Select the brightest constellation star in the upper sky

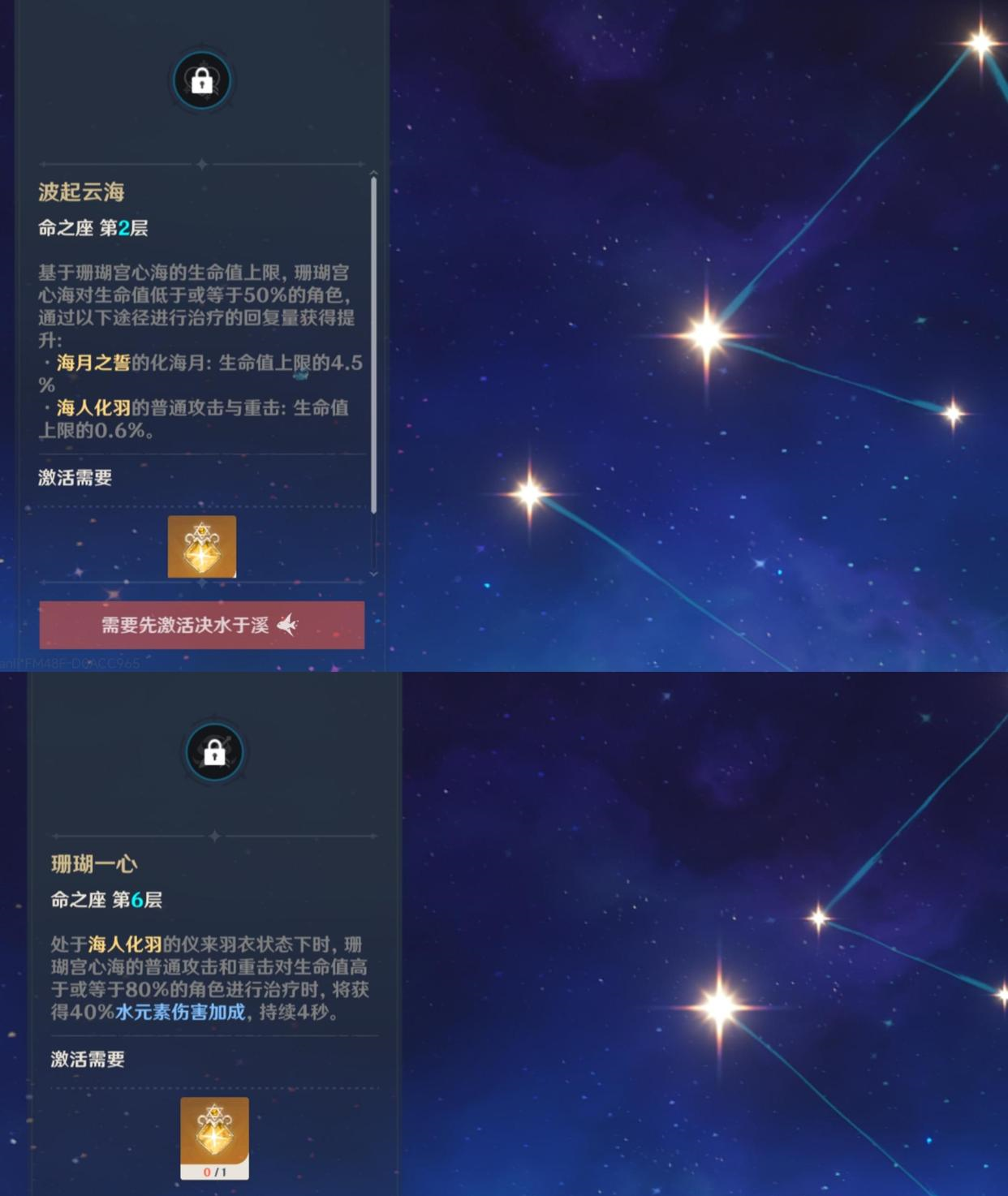point(706,334)
